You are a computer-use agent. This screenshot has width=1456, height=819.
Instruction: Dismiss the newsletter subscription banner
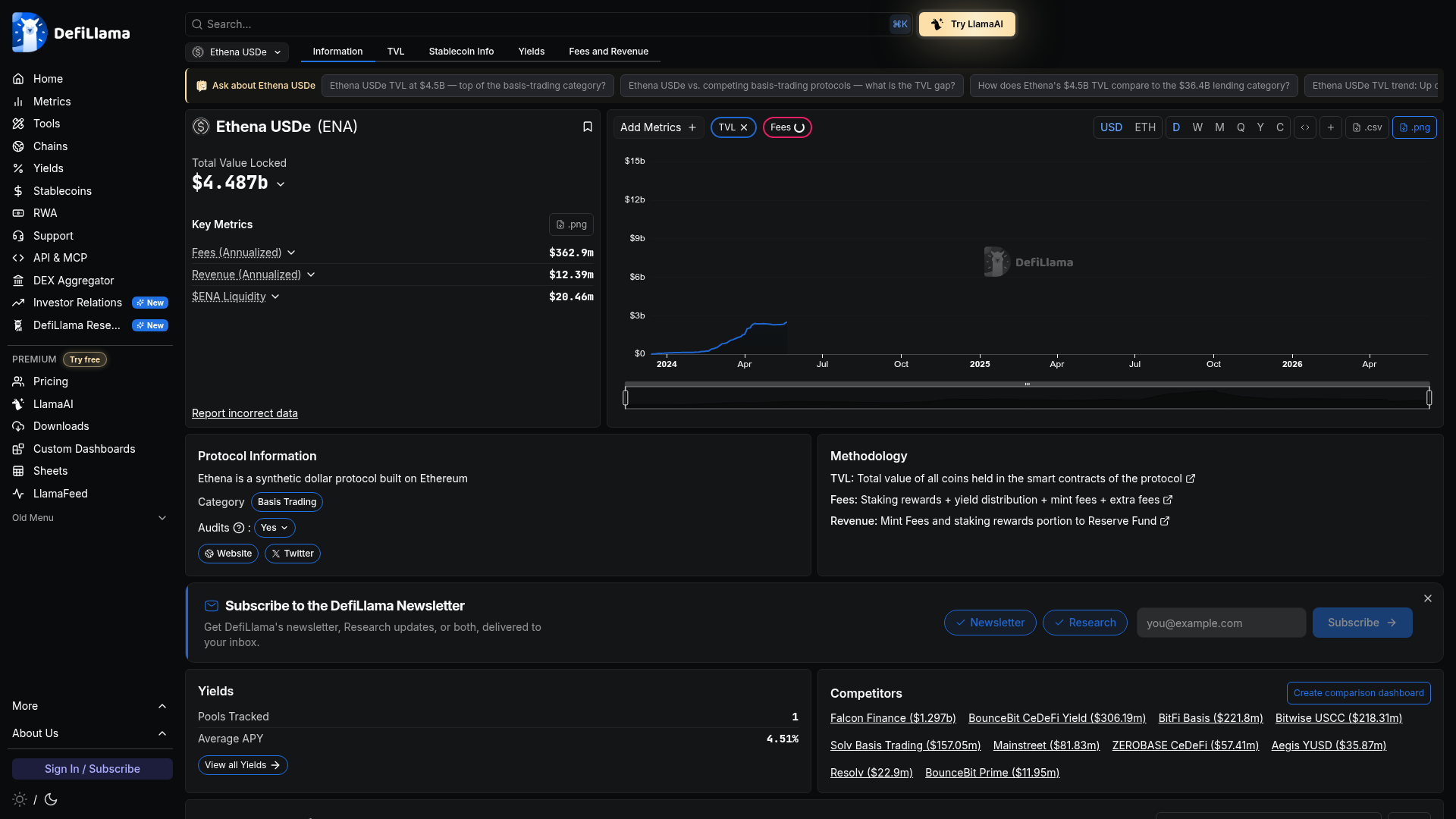pyautogui.click(x=1428, y=598)
